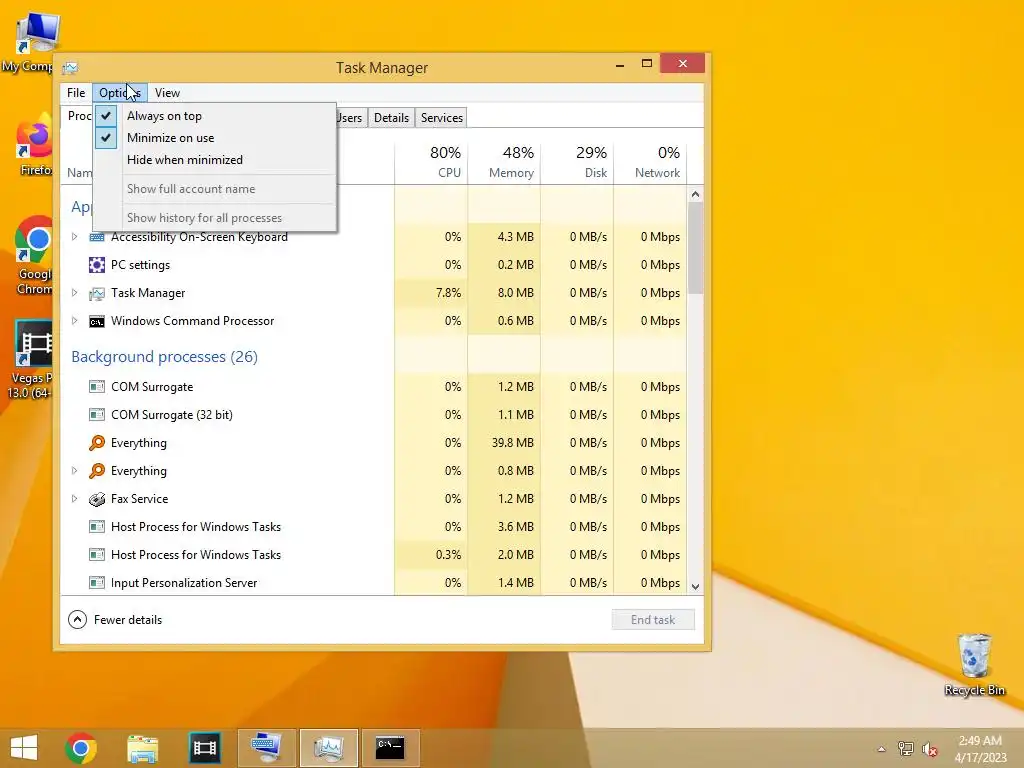Enable Hide when minimized option
The width and height of the screenshot is (1024, 768).
216,160
